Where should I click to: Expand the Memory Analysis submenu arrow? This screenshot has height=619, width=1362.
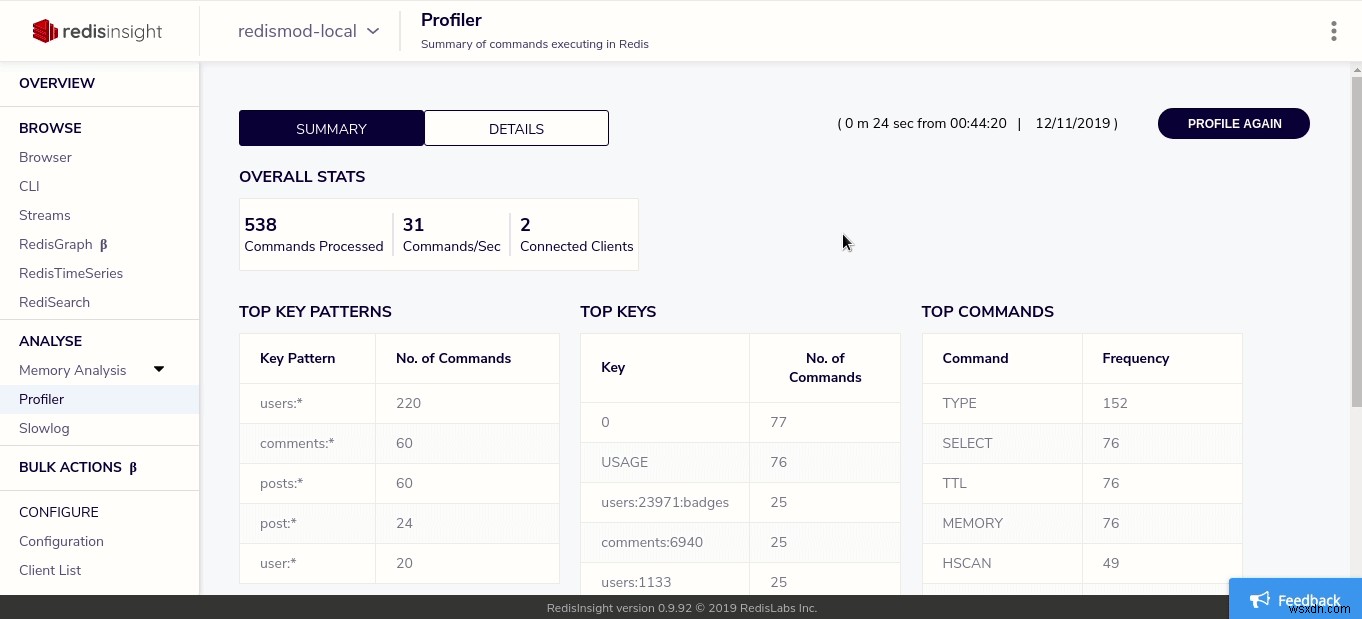click(x=158, y=369)
